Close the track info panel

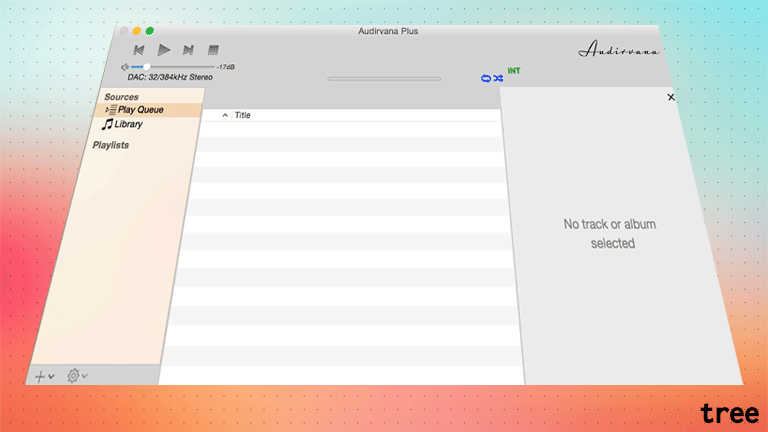tap(671, 97)
